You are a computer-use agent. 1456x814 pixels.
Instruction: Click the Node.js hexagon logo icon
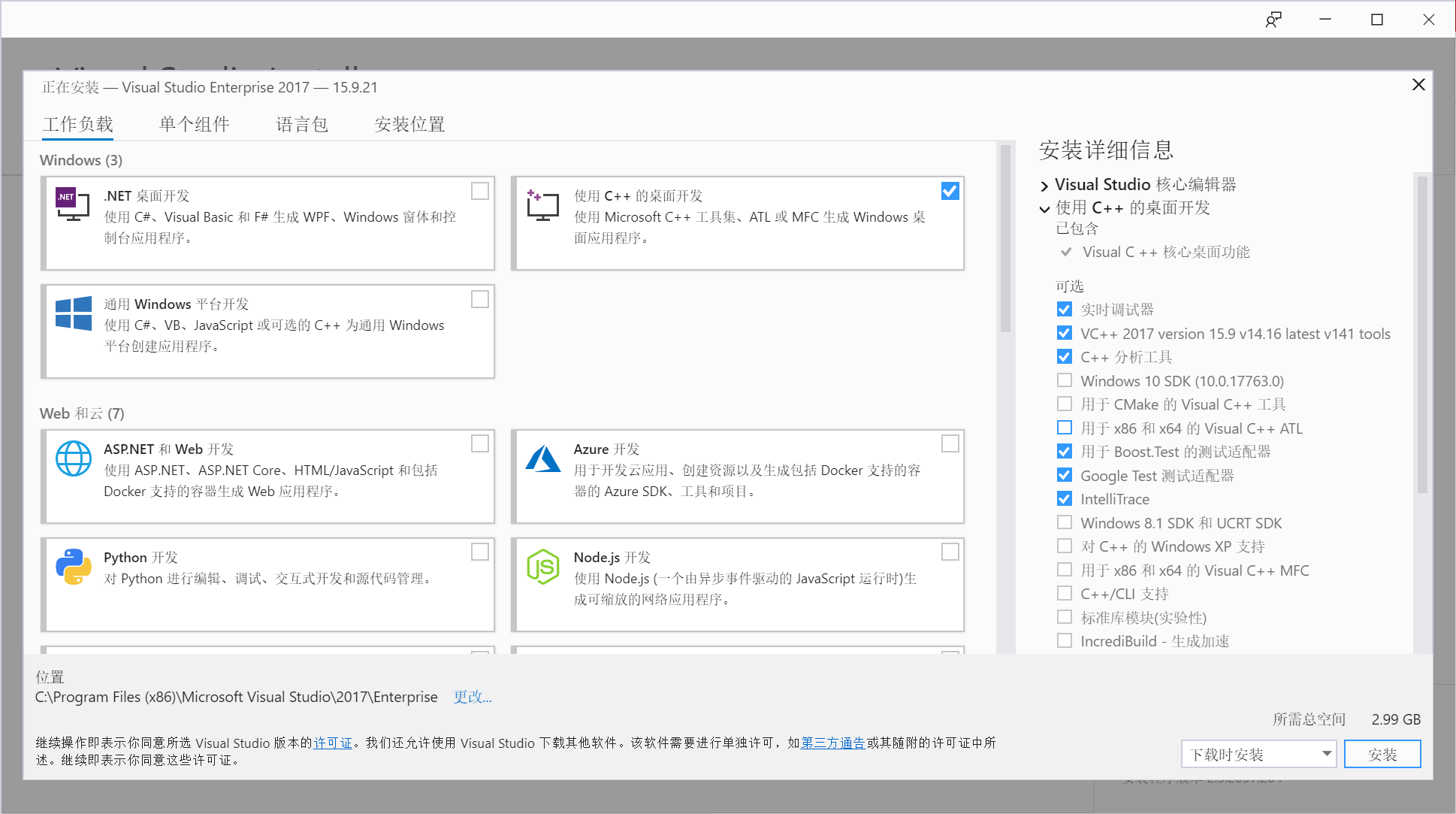click(x=542, y=566)
